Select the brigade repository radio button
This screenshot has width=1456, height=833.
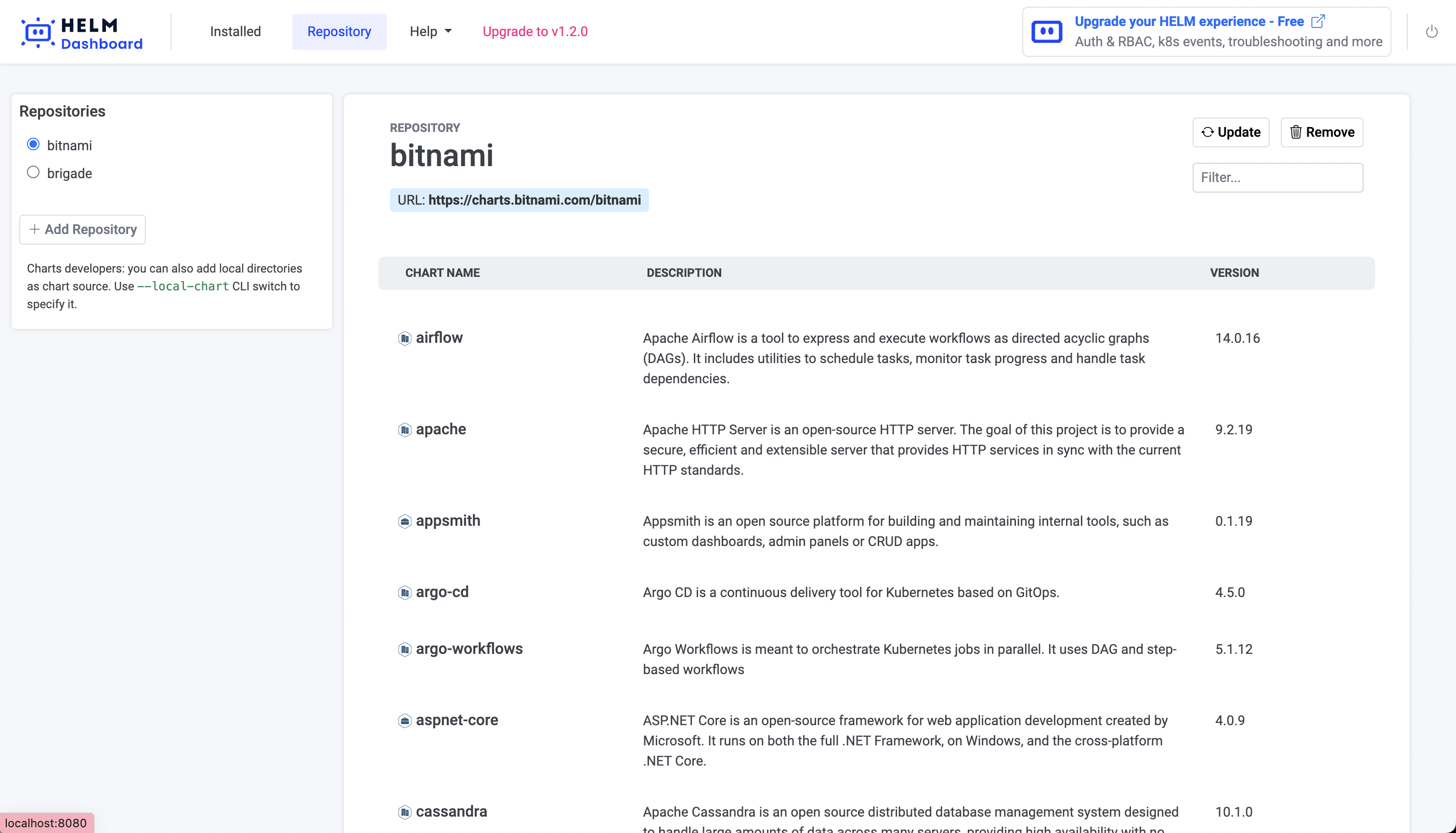pyautogui.click(x=33, y=172)
